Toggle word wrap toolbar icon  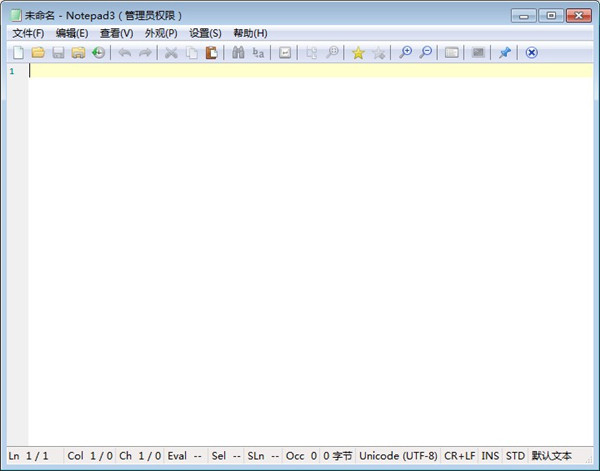(285, 52)
